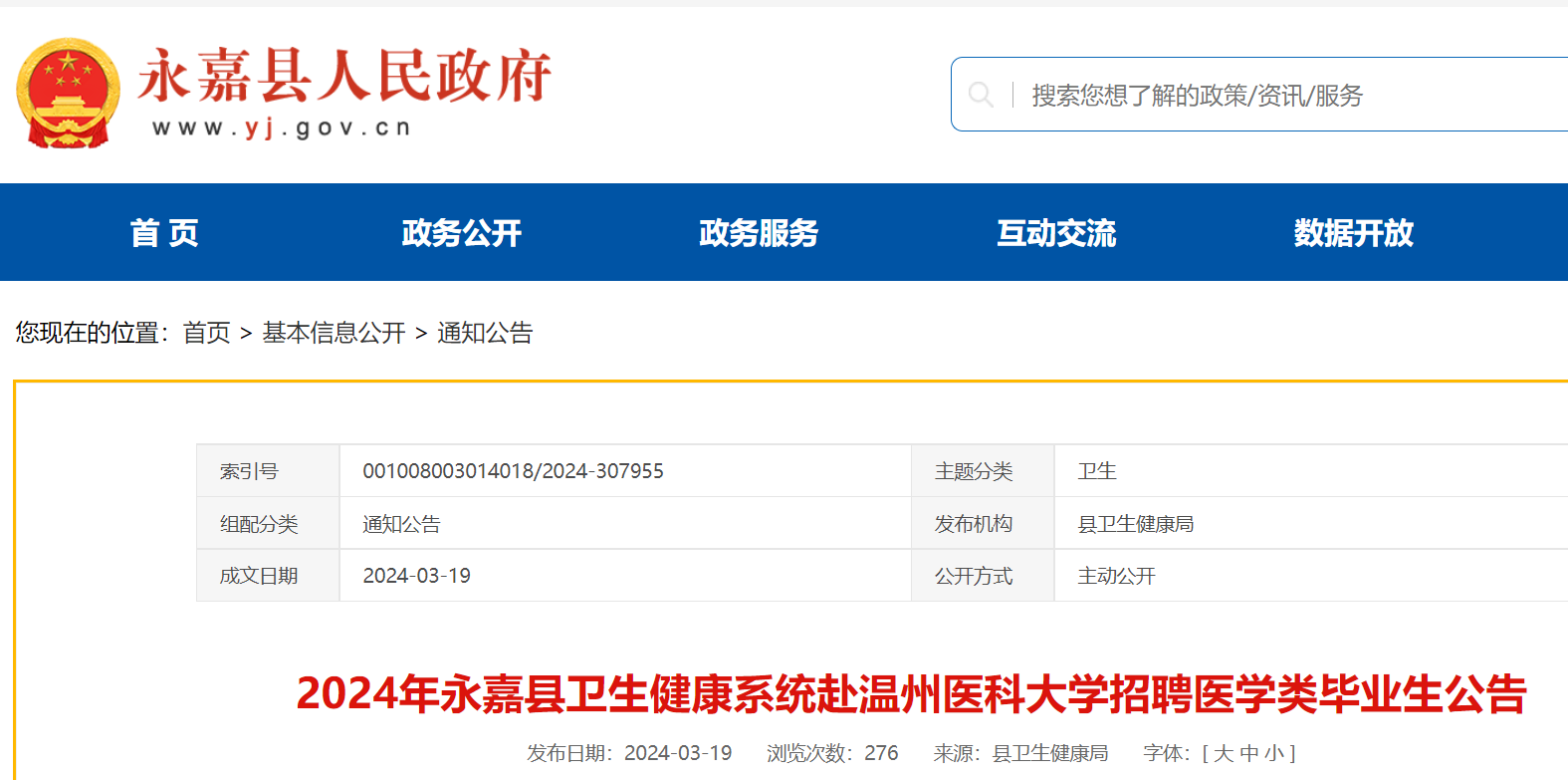
Task: Select index number 001008003014018/2024-307955
Action: (513, 471)
